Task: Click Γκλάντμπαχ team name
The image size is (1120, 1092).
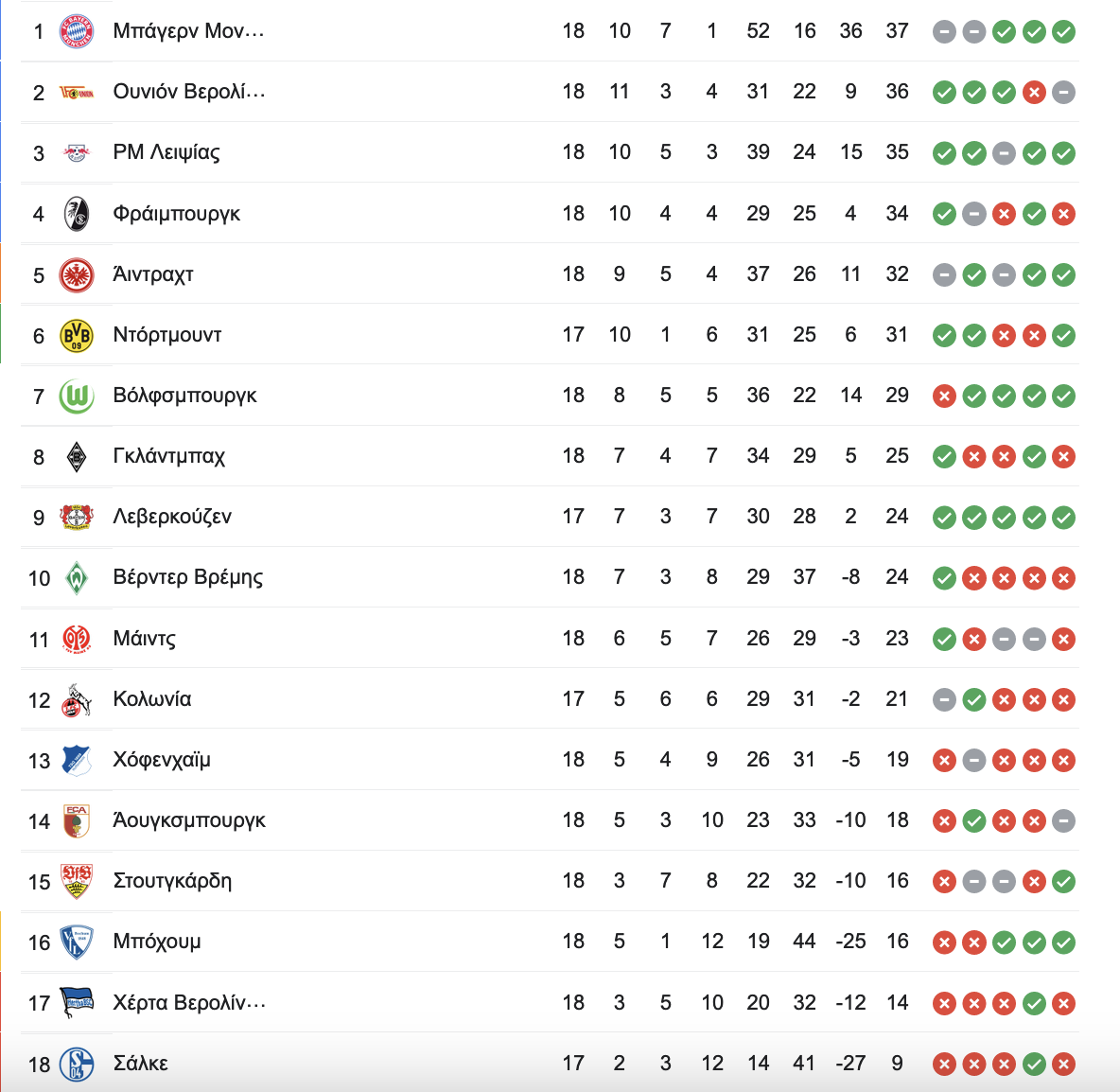Action: click(x=168, y=456)
